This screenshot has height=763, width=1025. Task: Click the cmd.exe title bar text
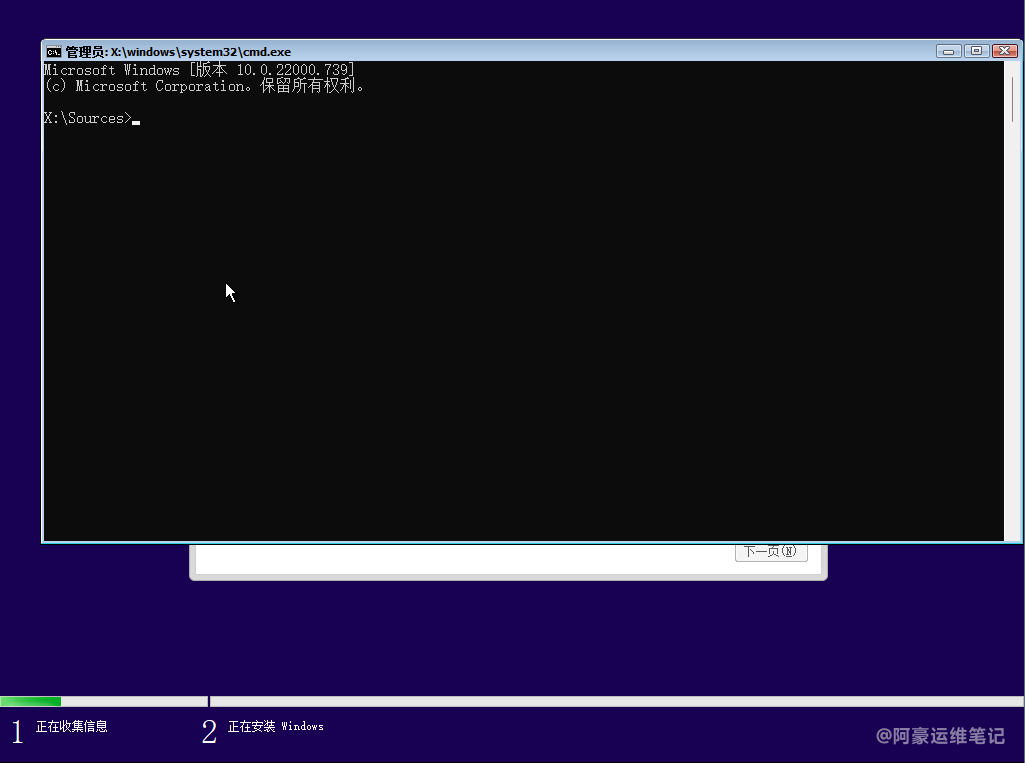click(178, 52)
